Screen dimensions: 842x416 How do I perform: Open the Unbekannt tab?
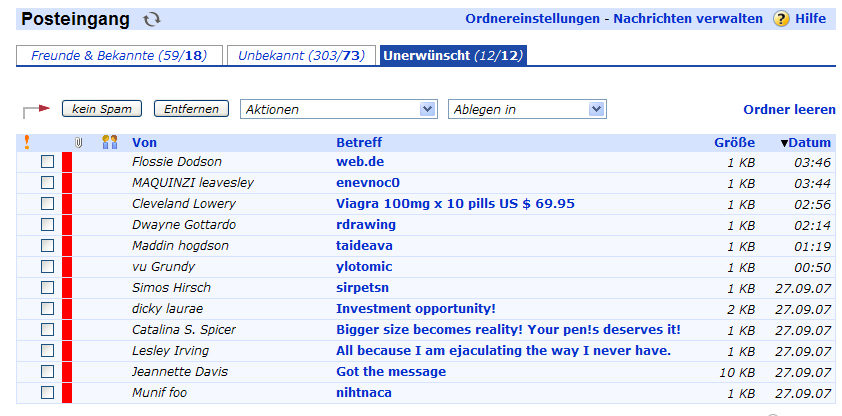pyautogui.click(x=301, y=55)
